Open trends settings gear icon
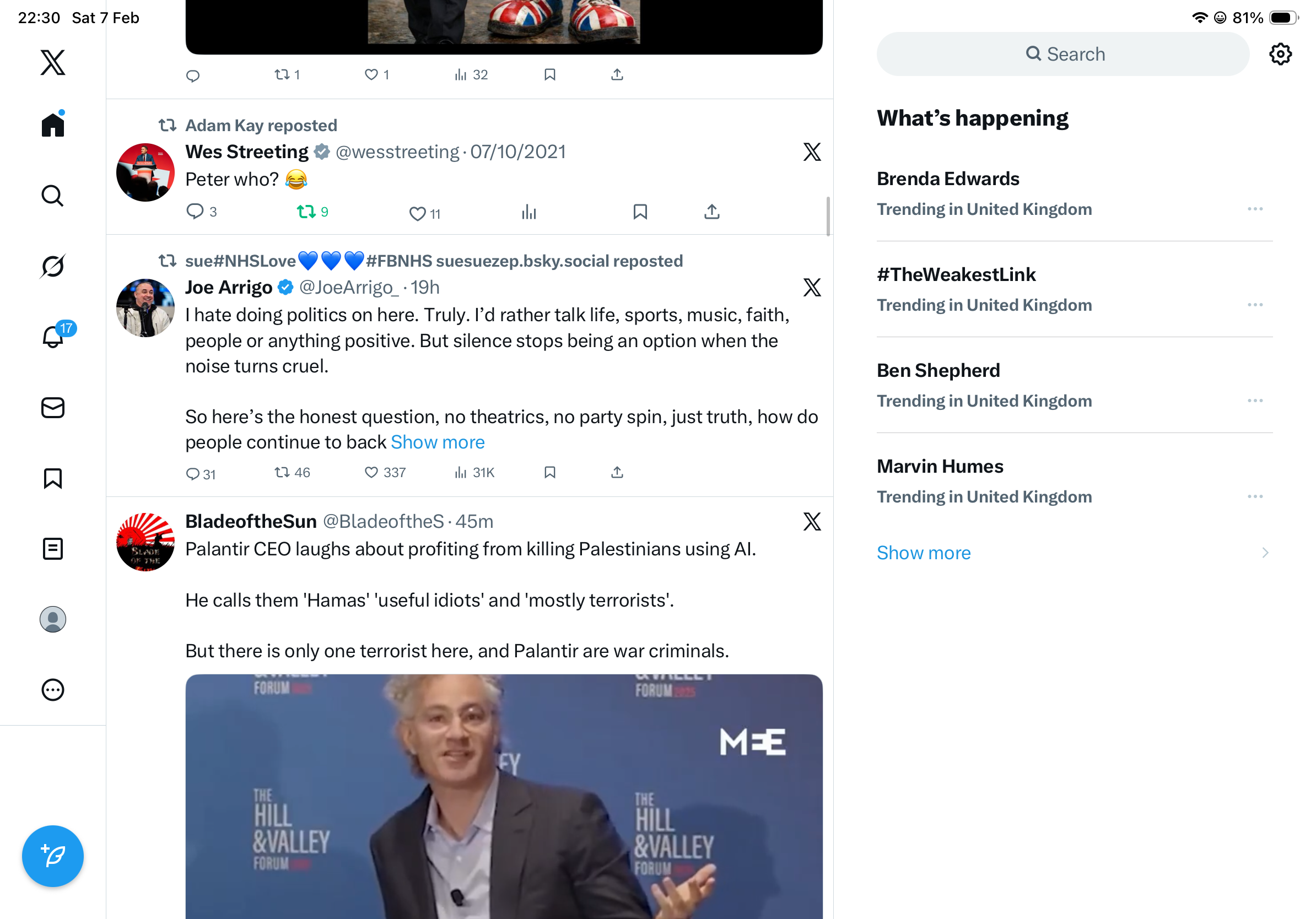The width and height of the screenshot is (1316, 919). (1280, 55)
